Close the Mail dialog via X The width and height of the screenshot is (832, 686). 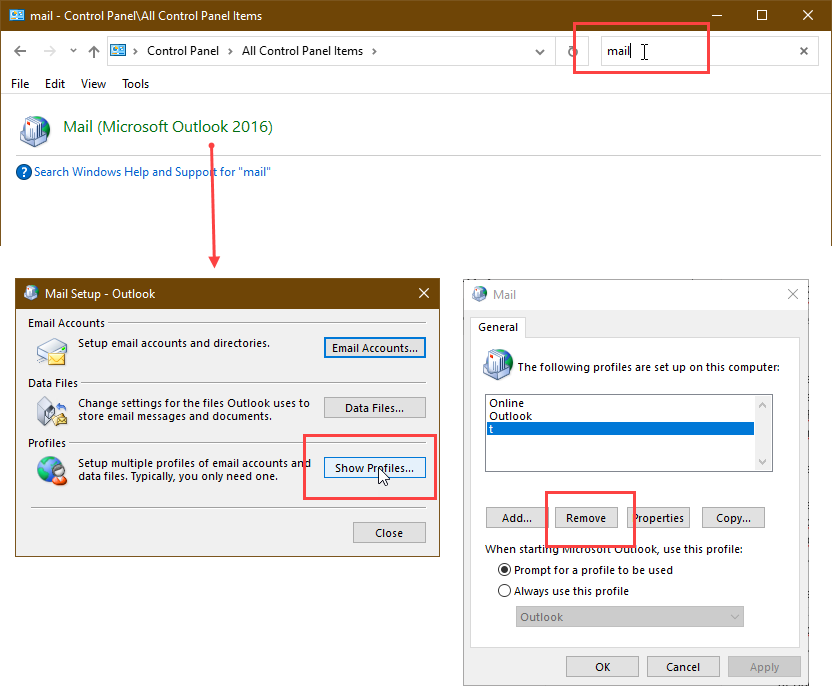tap(793, 294)
